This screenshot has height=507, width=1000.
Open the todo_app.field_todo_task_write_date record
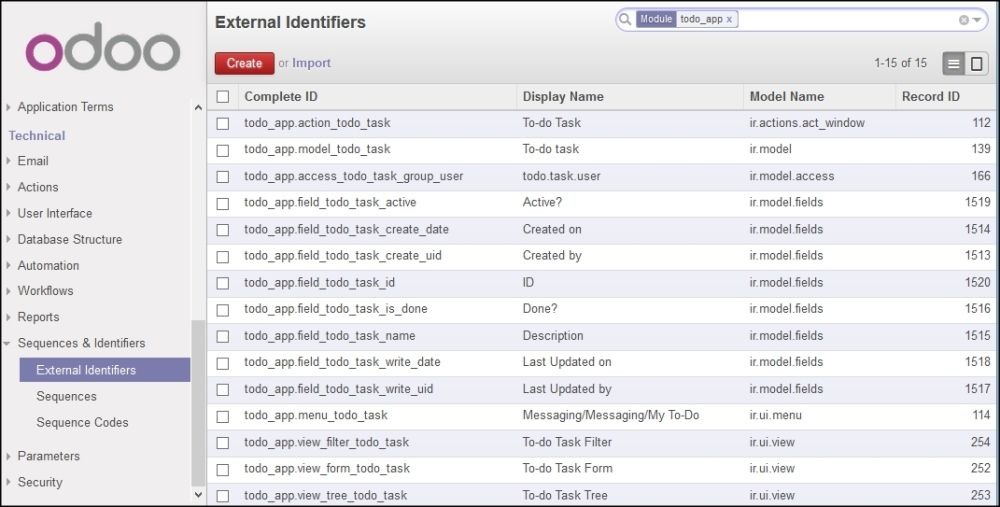coord(342,362)
